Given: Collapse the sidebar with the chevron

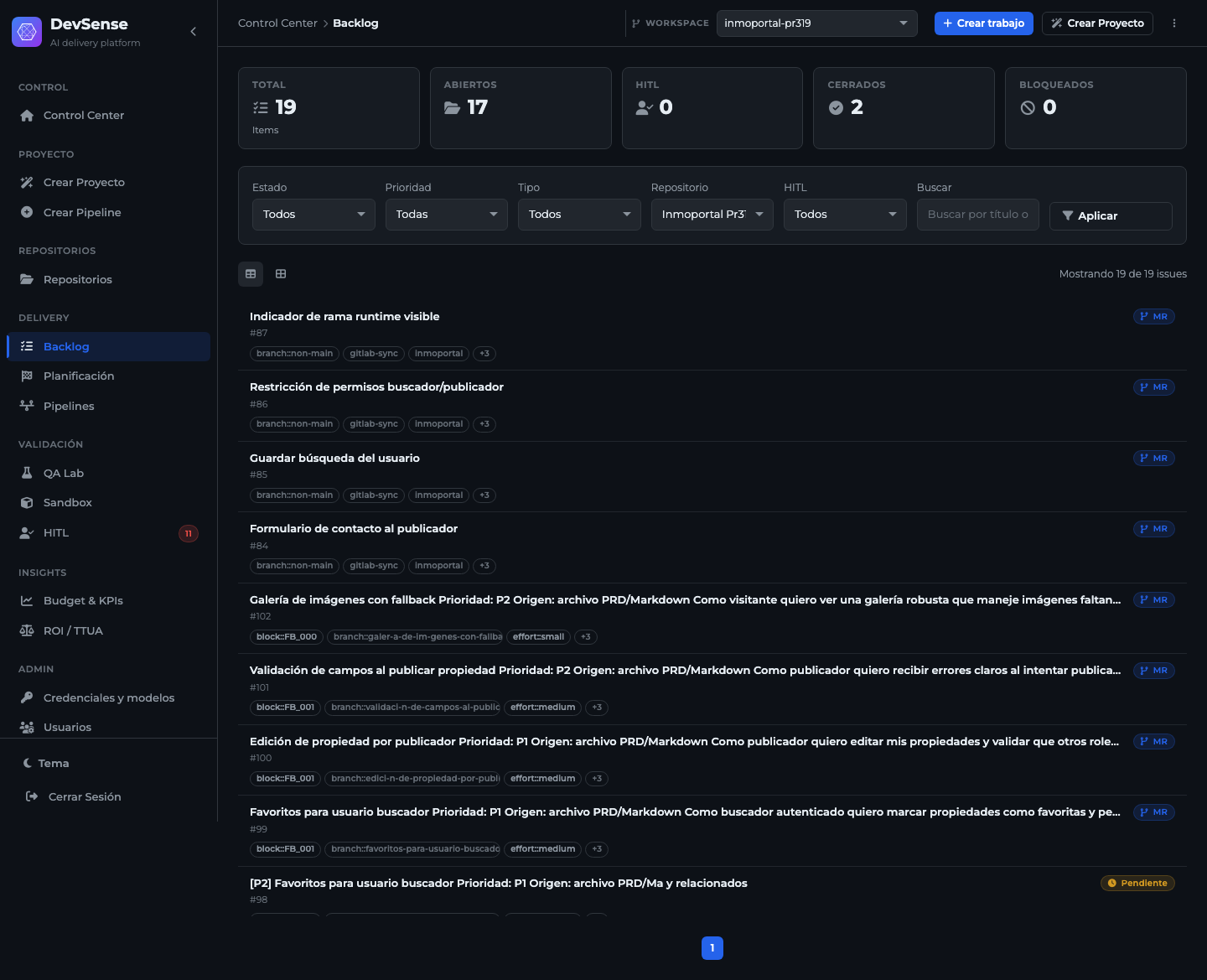Looking at the screenshot, I should click(x=194, y=32).
